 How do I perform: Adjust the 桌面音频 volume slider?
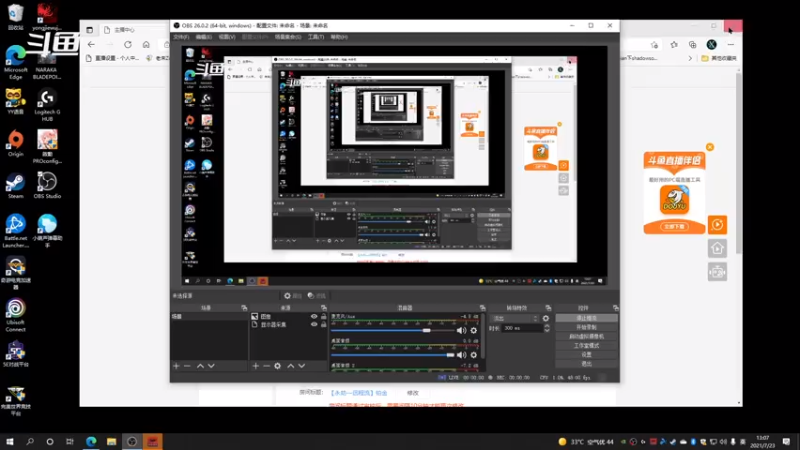(392, 355)
